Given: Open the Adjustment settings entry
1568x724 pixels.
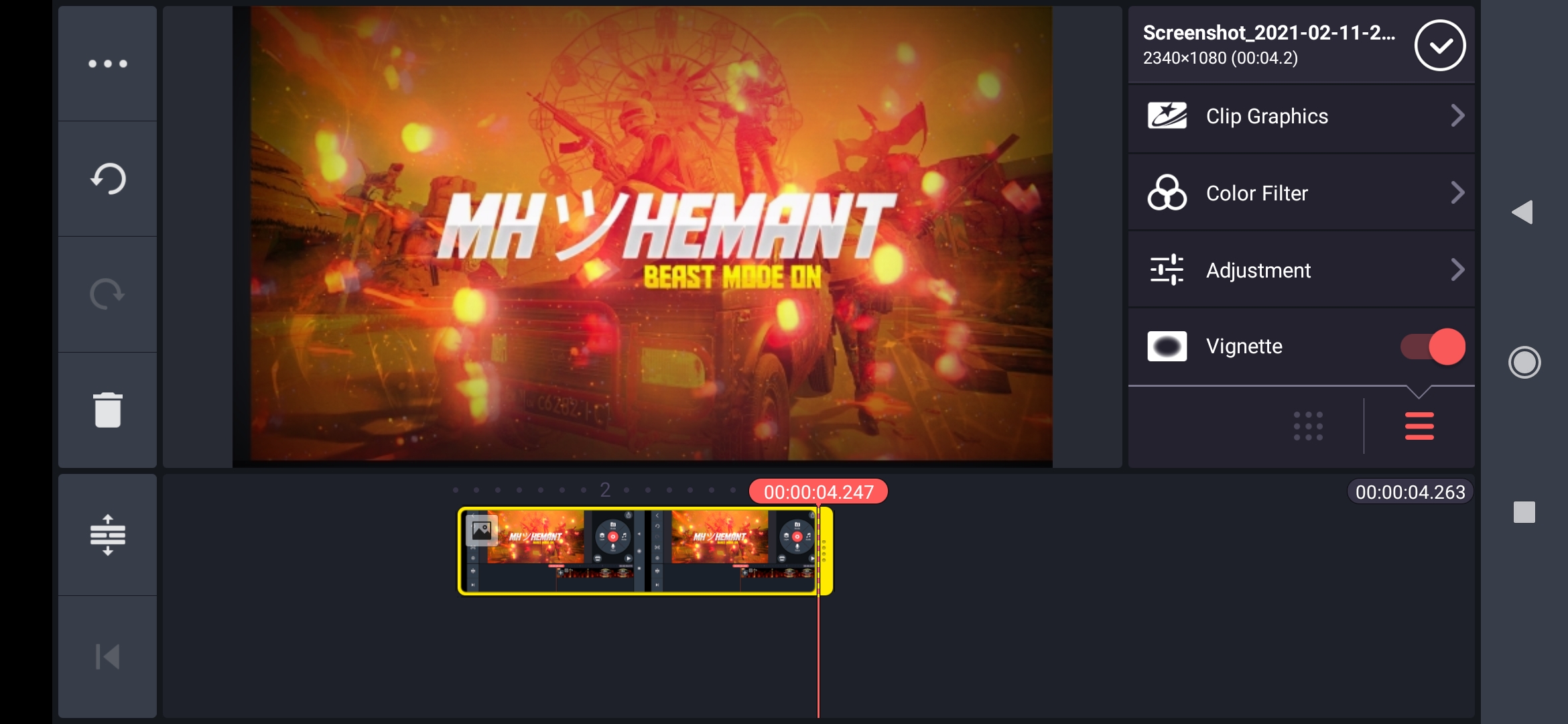Looking at the screenshot, I should 1258,271.
